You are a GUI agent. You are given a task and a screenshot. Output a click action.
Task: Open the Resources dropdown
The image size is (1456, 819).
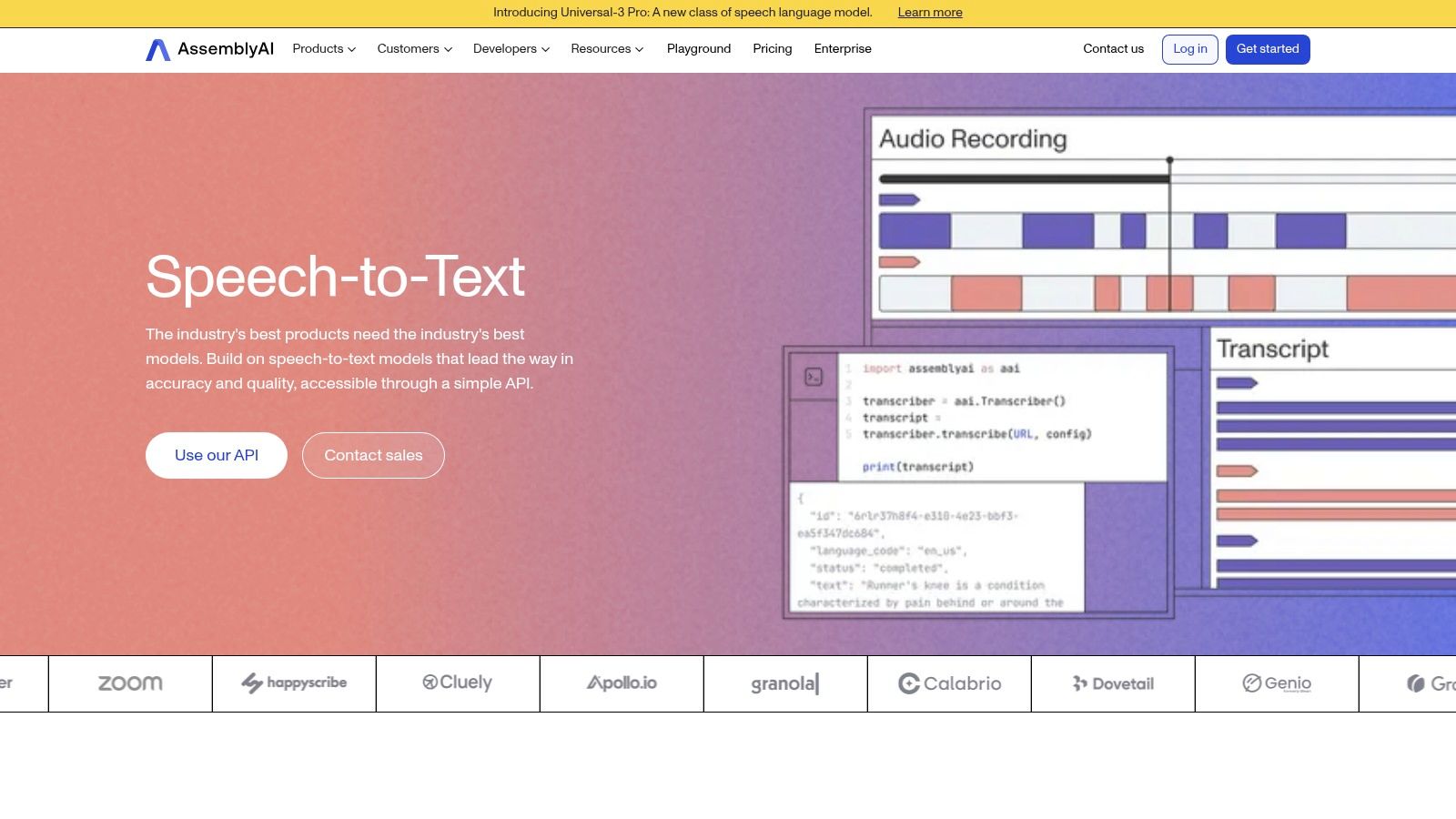(x=607, y=49)
